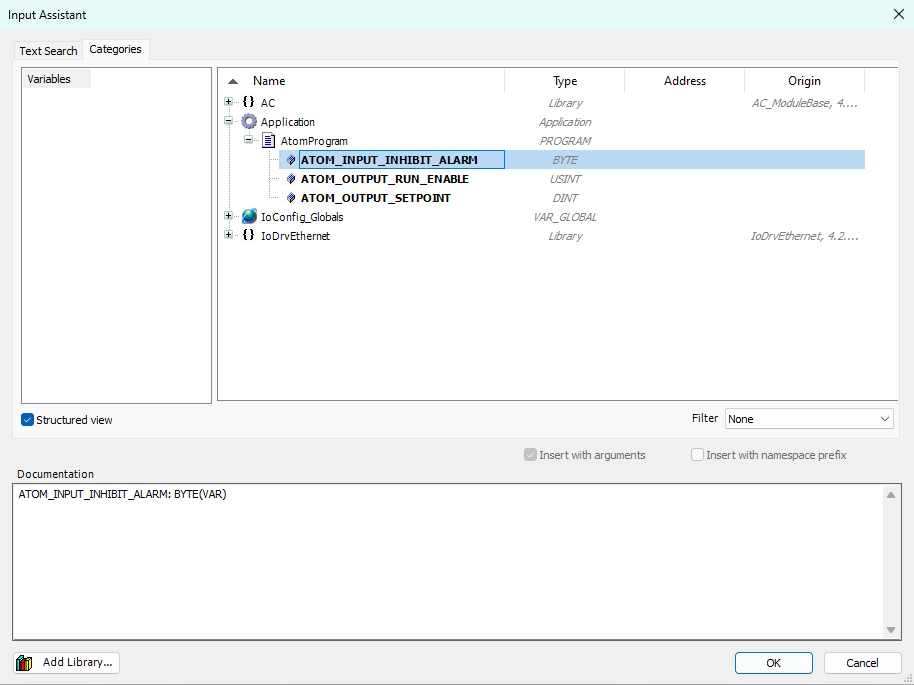This screenshot has width=914, height=685.
Task: Click the Add Library button
Action: pyautogui.click(x=67, y=662)
